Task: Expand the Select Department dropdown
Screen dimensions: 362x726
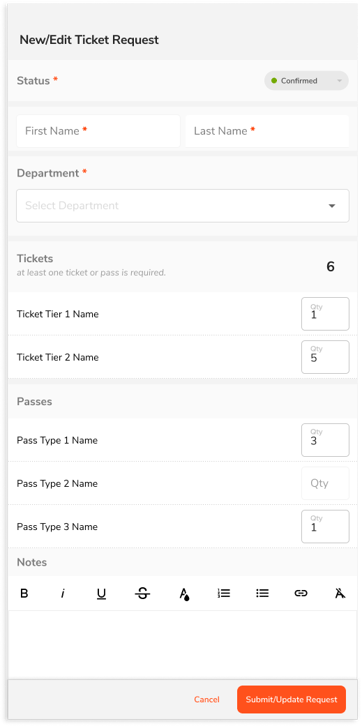Action: pos(183,206)
